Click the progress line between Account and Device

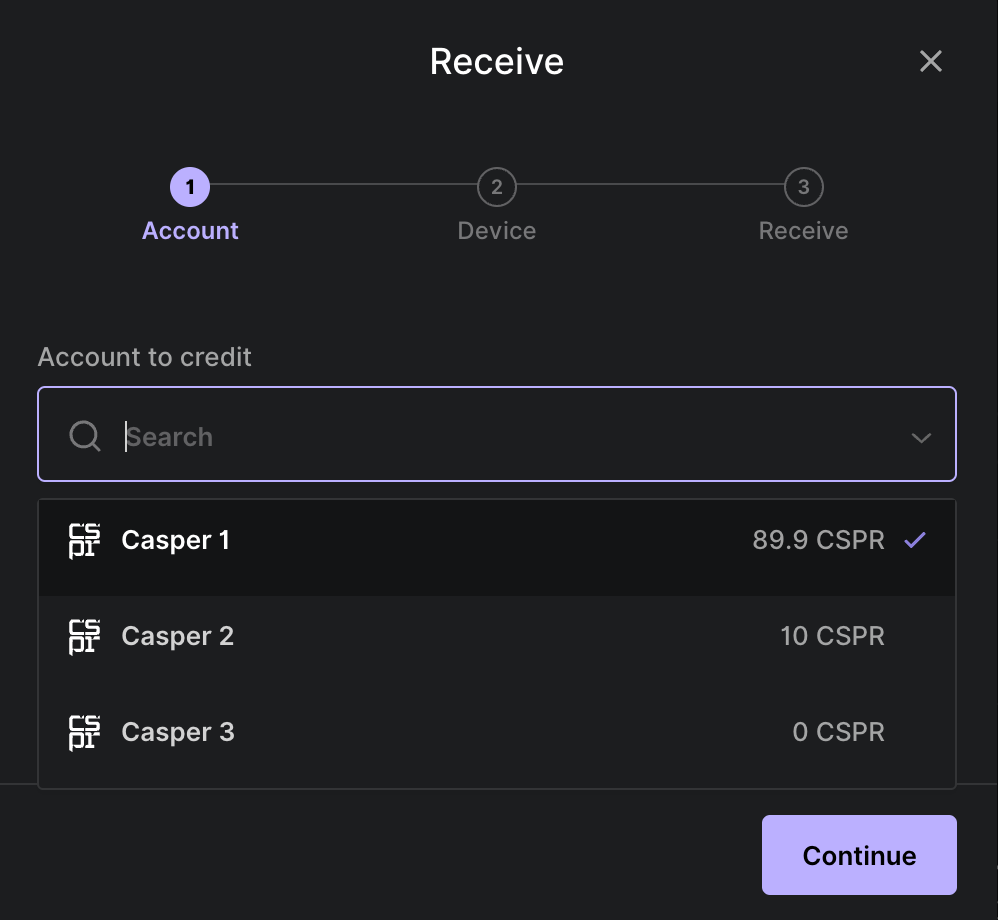343,186
